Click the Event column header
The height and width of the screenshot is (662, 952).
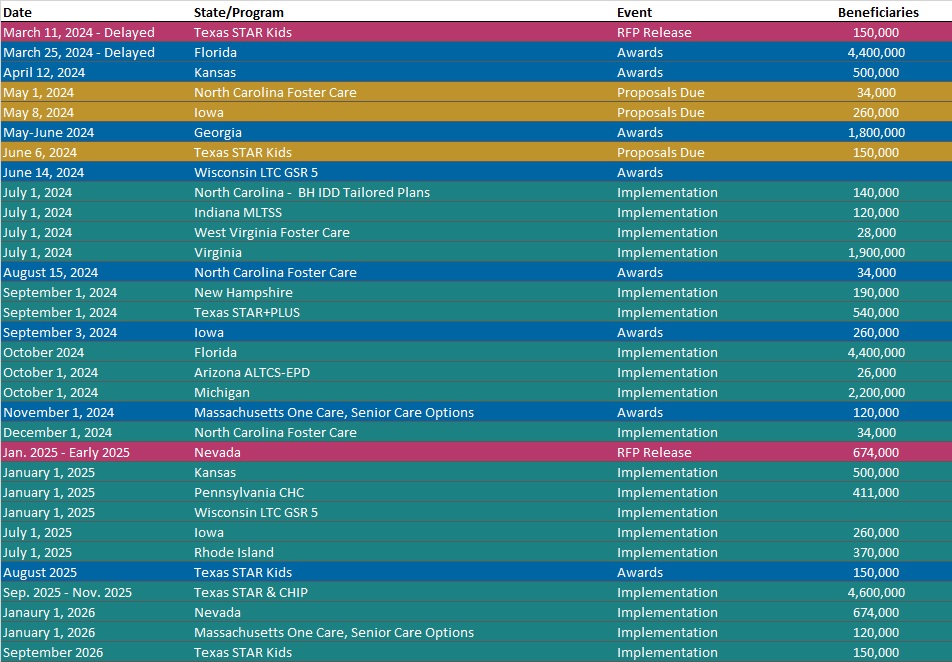click(634, 12)
